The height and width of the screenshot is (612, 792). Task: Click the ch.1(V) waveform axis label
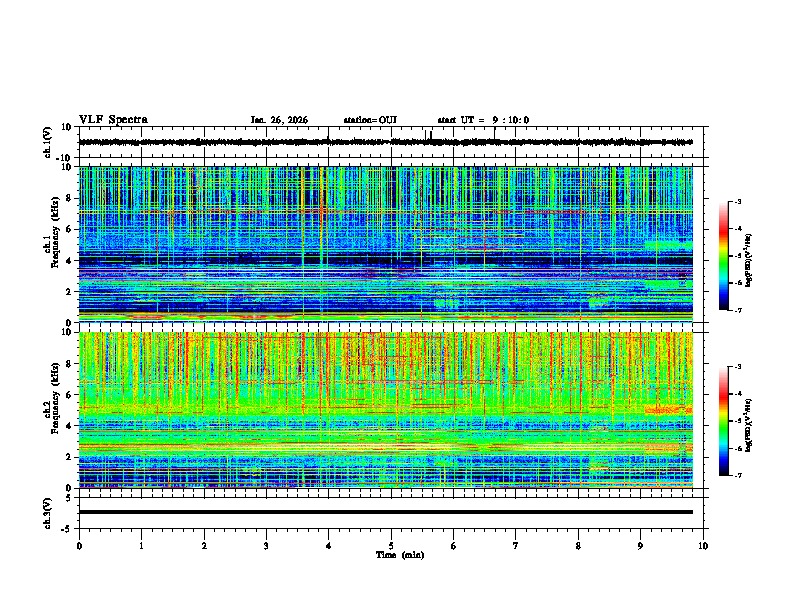click(x=47, y=142)
